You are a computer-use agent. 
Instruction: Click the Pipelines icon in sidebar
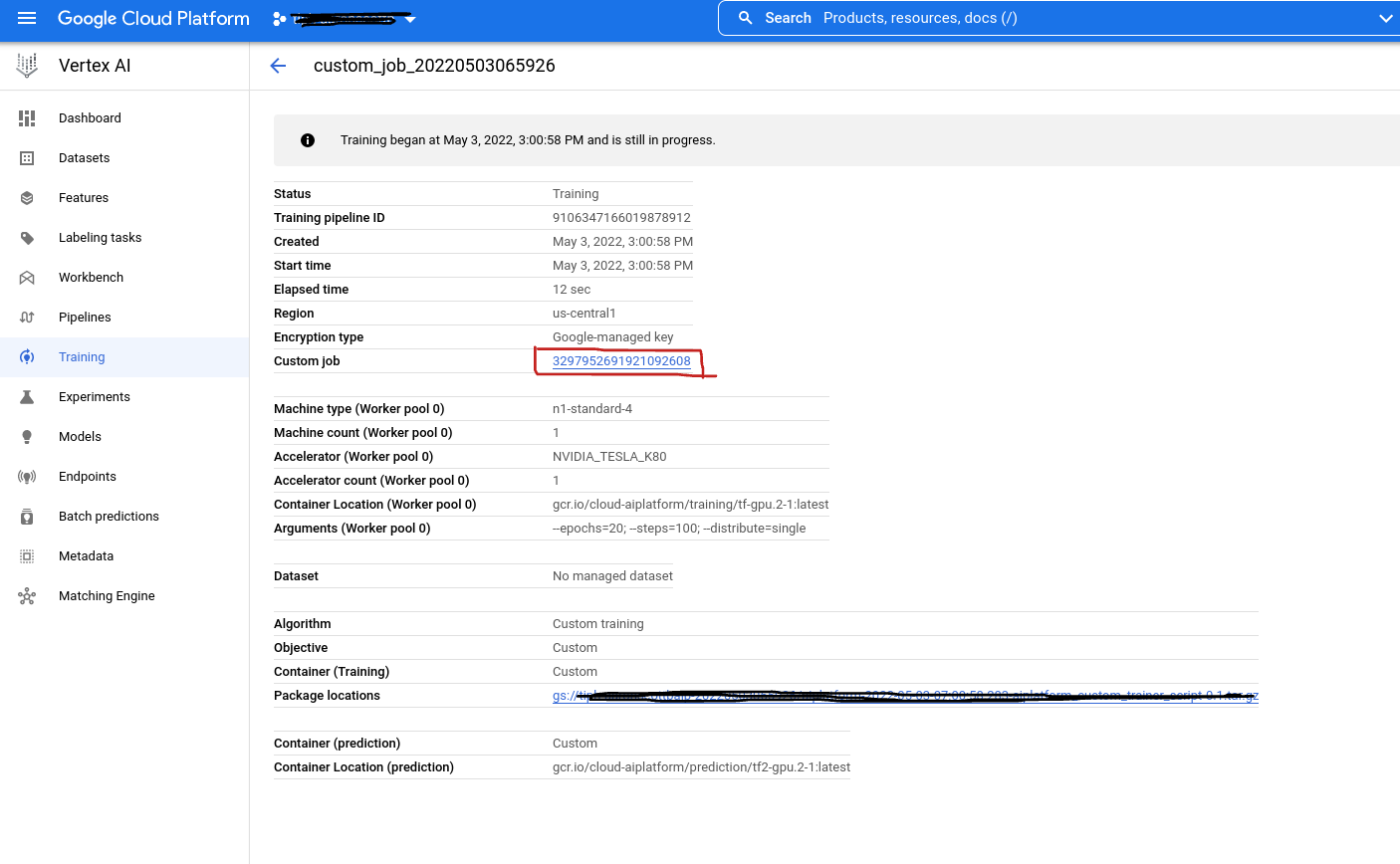27,318
